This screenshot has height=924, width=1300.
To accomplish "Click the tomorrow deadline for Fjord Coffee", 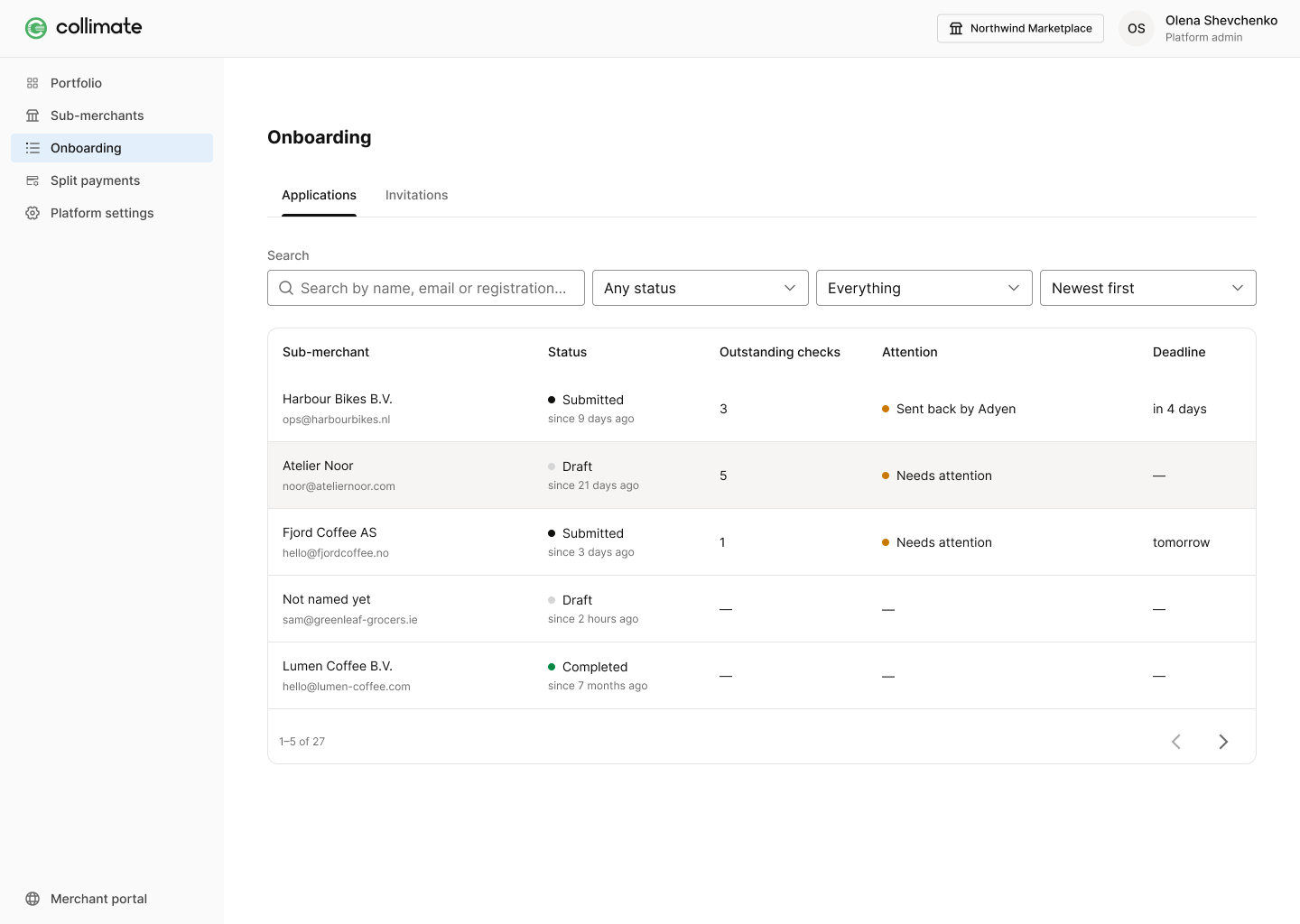I will (1181, 542).
